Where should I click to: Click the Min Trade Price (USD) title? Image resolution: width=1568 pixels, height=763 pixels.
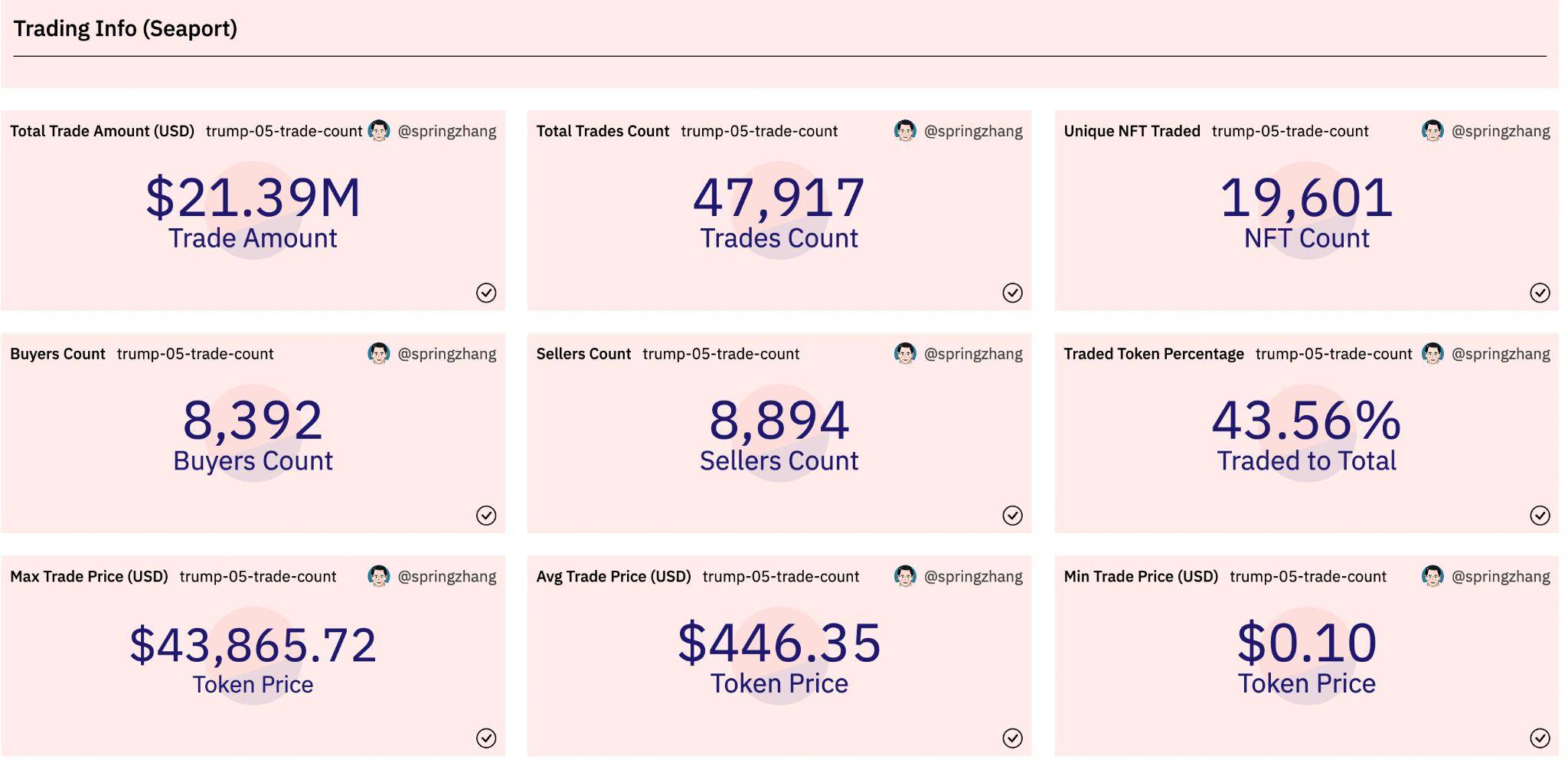point(1141,576)
